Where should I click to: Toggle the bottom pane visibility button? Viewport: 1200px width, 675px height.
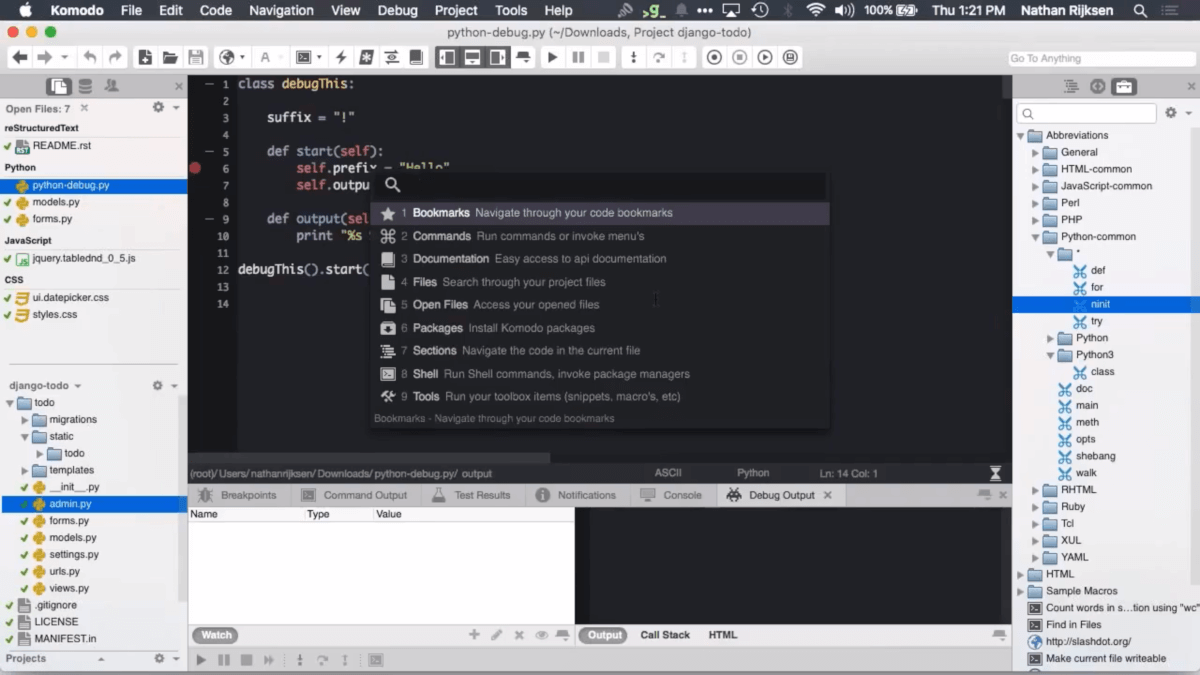(472, 58)
